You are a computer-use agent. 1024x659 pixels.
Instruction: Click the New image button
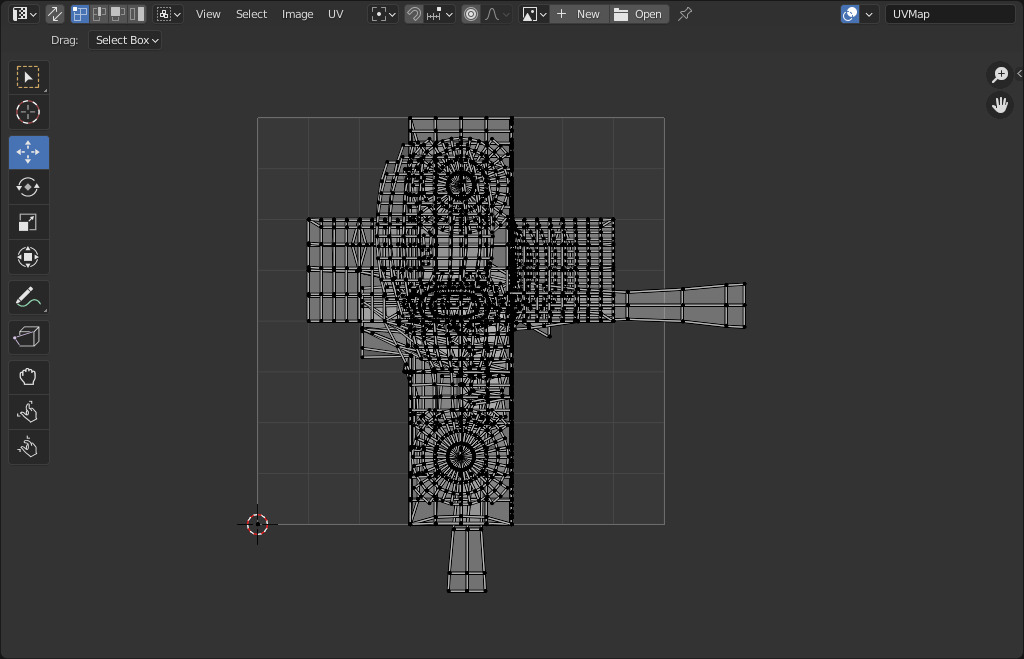[x=579, y=14]
